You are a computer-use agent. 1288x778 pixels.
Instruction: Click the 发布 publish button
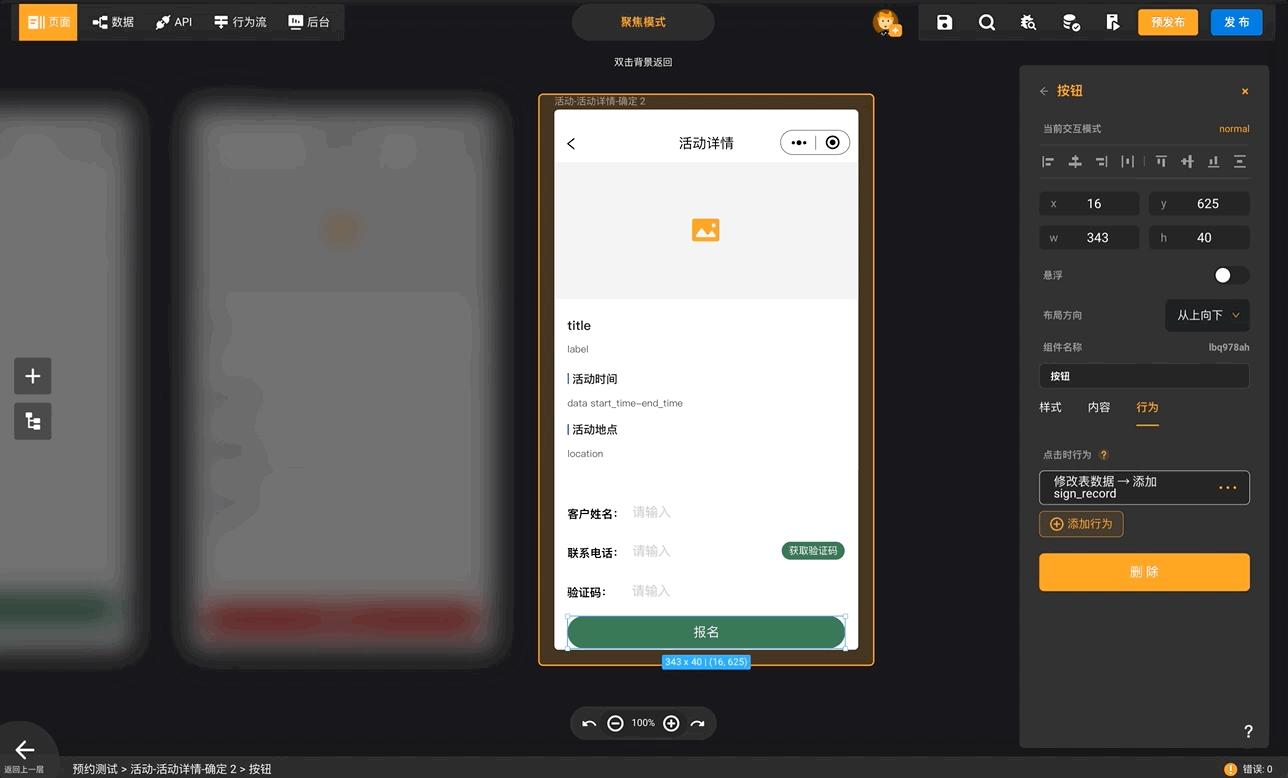pyautogui.click(x=1236, y=21)
